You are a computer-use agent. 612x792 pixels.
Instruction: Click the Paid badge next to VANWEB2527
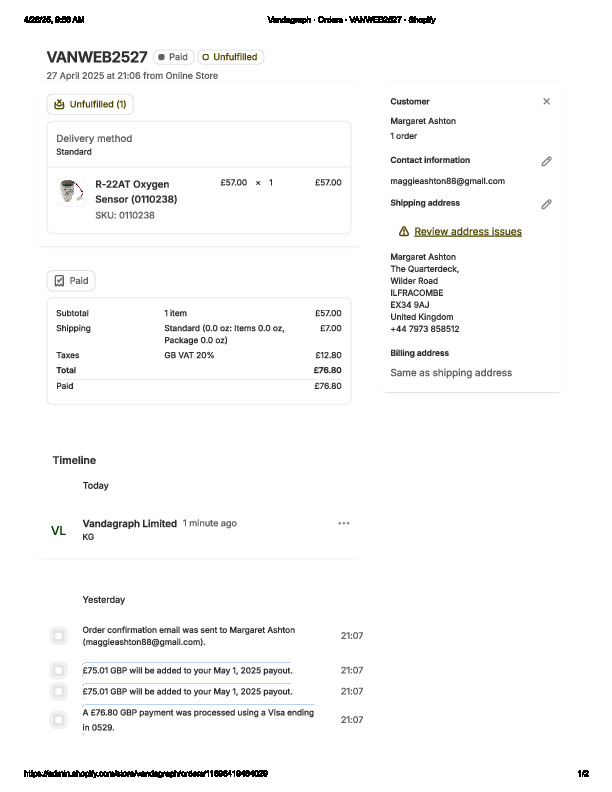pyautogui.click(x=173, y=57)
